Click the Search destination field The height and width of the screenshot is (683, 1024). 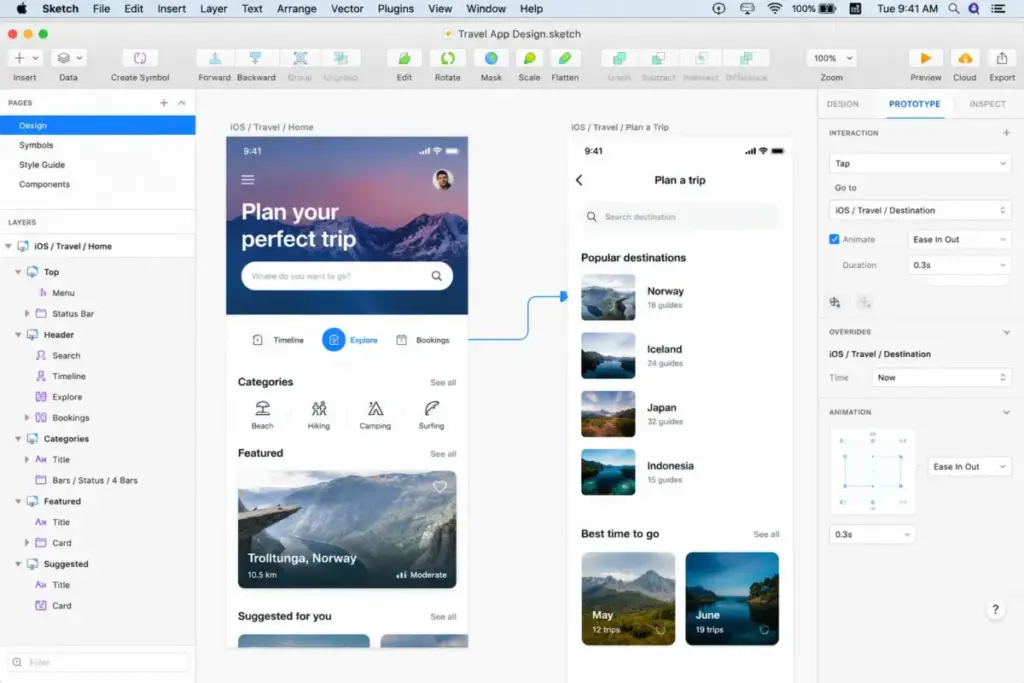click(x=679, y=217)
